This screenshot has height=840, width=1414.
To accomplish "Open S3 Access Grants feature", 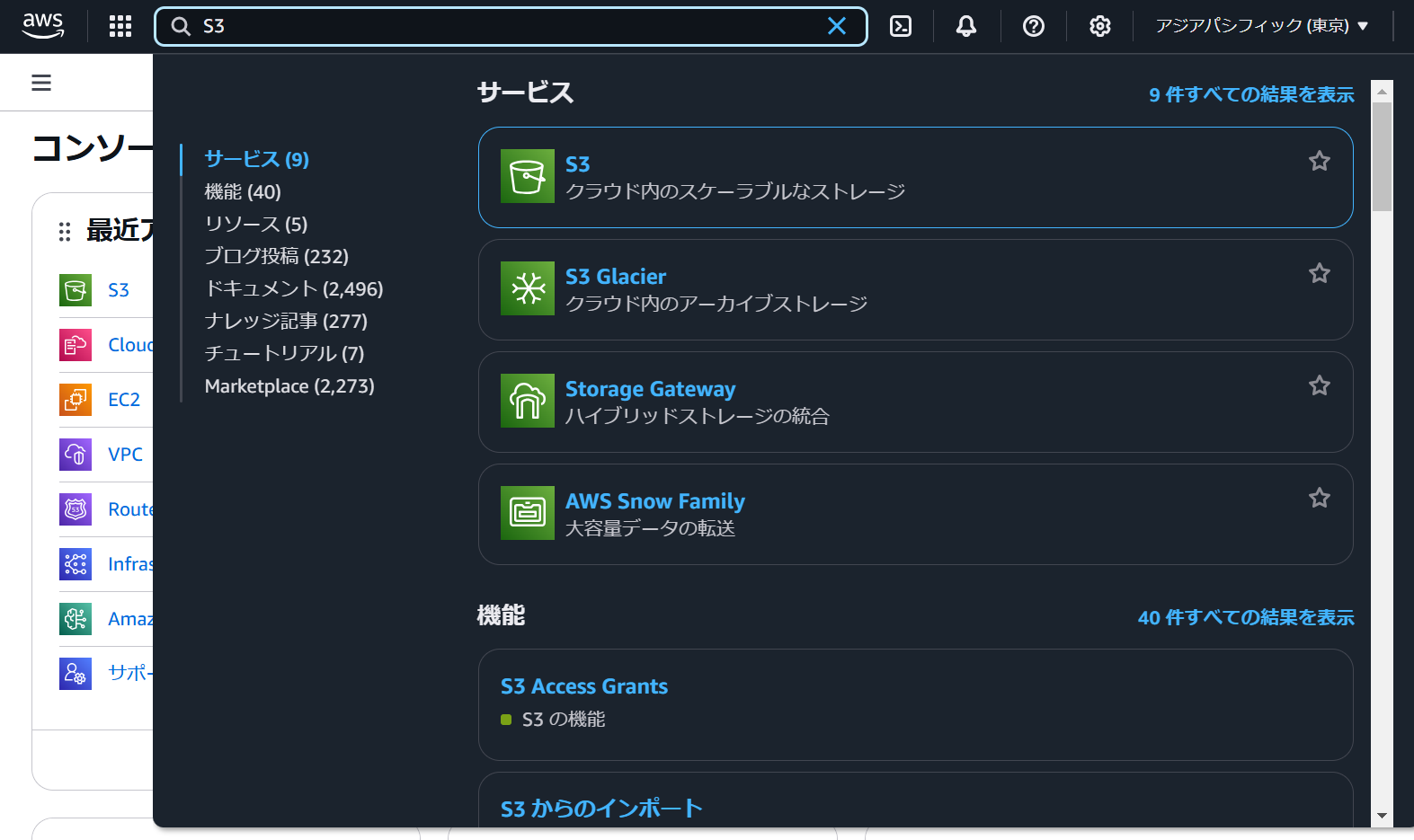I will pos(584,686).
